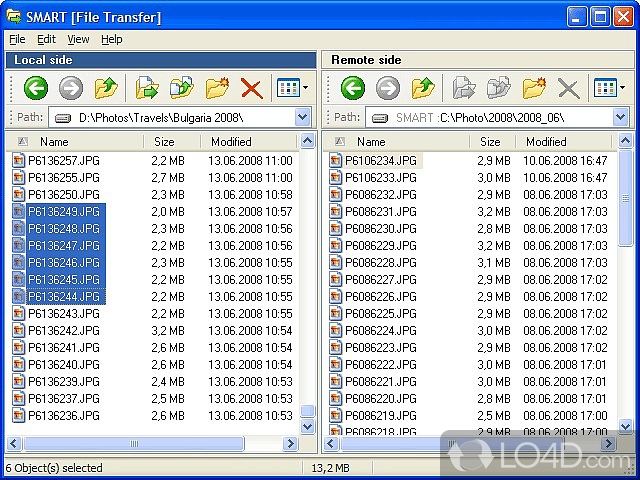Viewport: 640px width, 480px height.
Task: Sort Local side list by Modified column
Action: click(x=249, y=142)
